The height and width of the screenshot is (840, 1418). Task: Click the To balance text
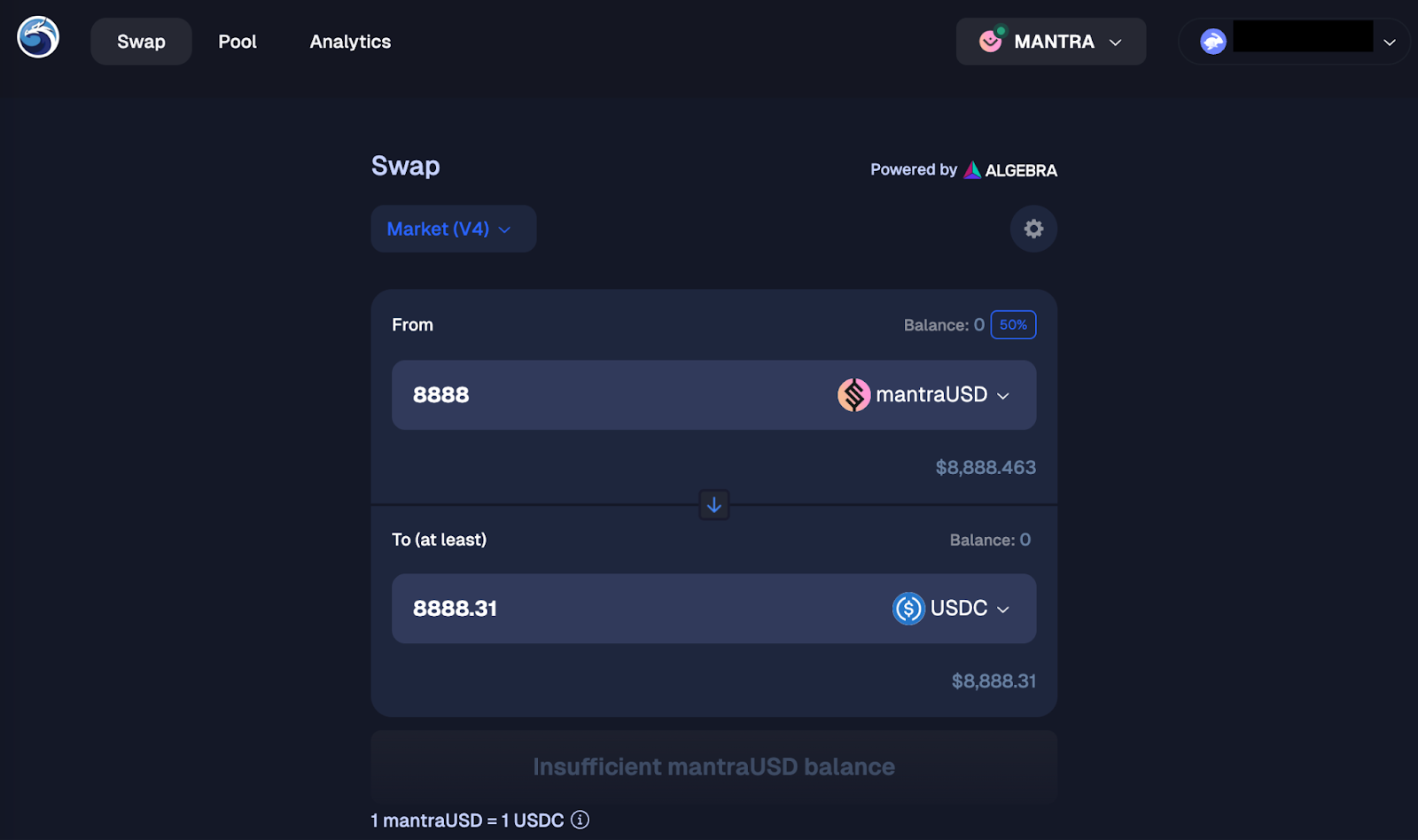coord(990,540)
